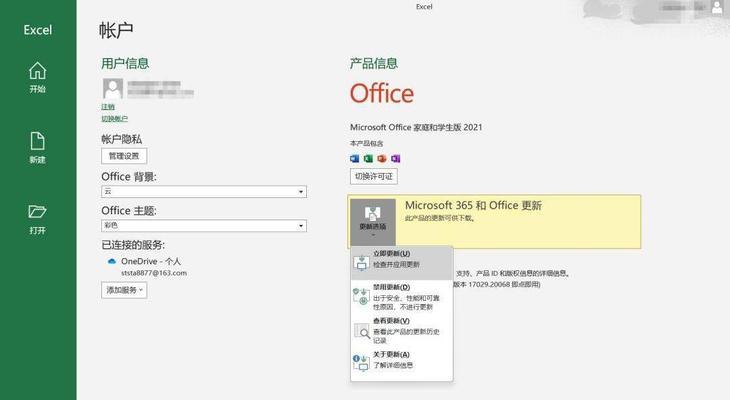The height and width of the screenshot is (400, 730).
Task: Click the OneDrive cloud icon
Action: [x=112, y=262]
